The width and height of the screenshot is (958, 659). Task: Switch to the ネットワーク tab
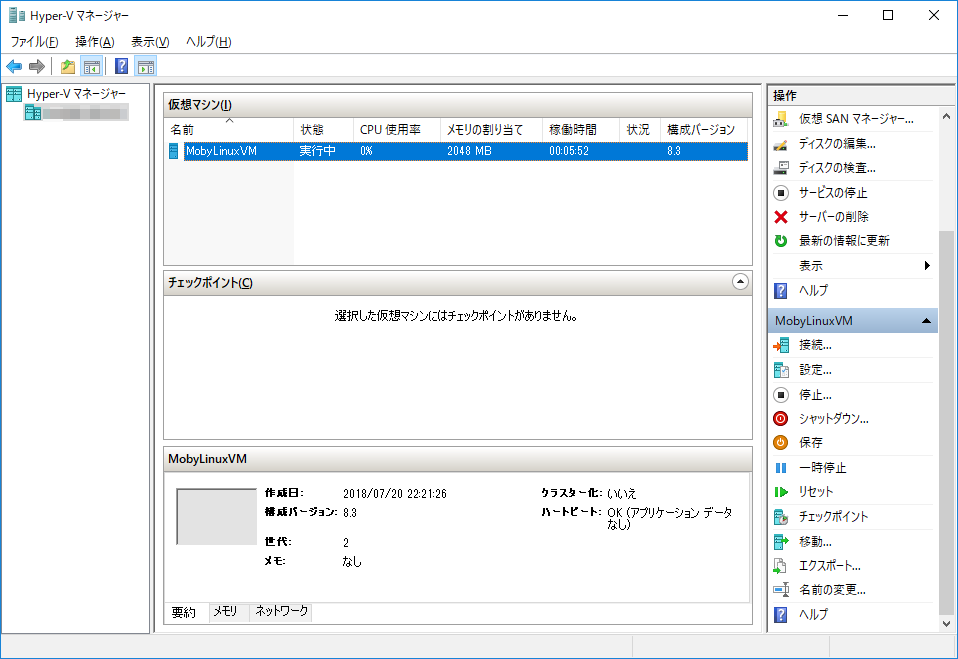(x=282, y=611)
